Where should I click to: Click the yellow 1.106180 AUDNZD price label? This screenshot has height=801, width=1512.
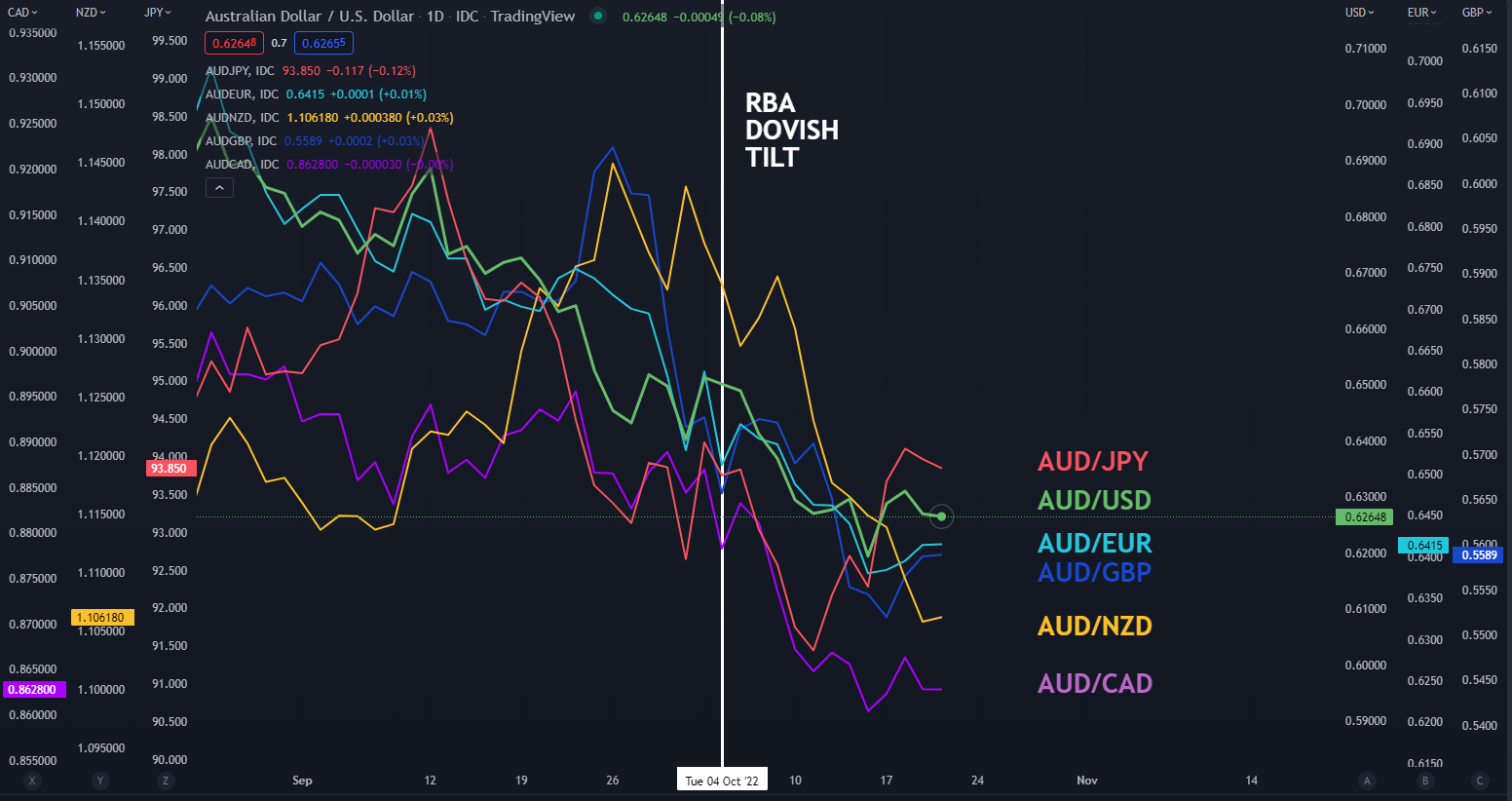click(102, 617)
